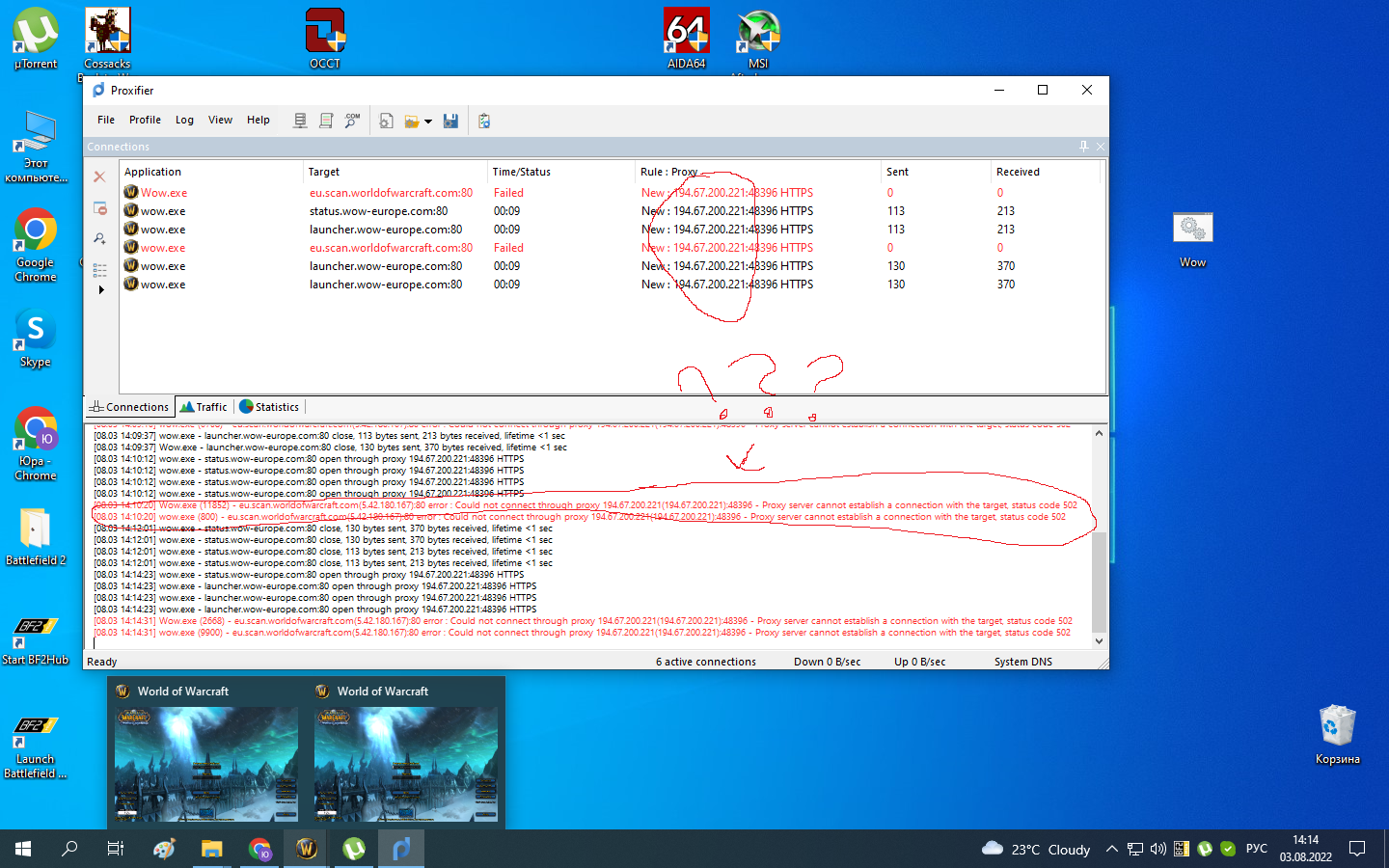Click '6 active connections' in status bar
This screenshot has height=868, width=1389.
pos(706,662)
